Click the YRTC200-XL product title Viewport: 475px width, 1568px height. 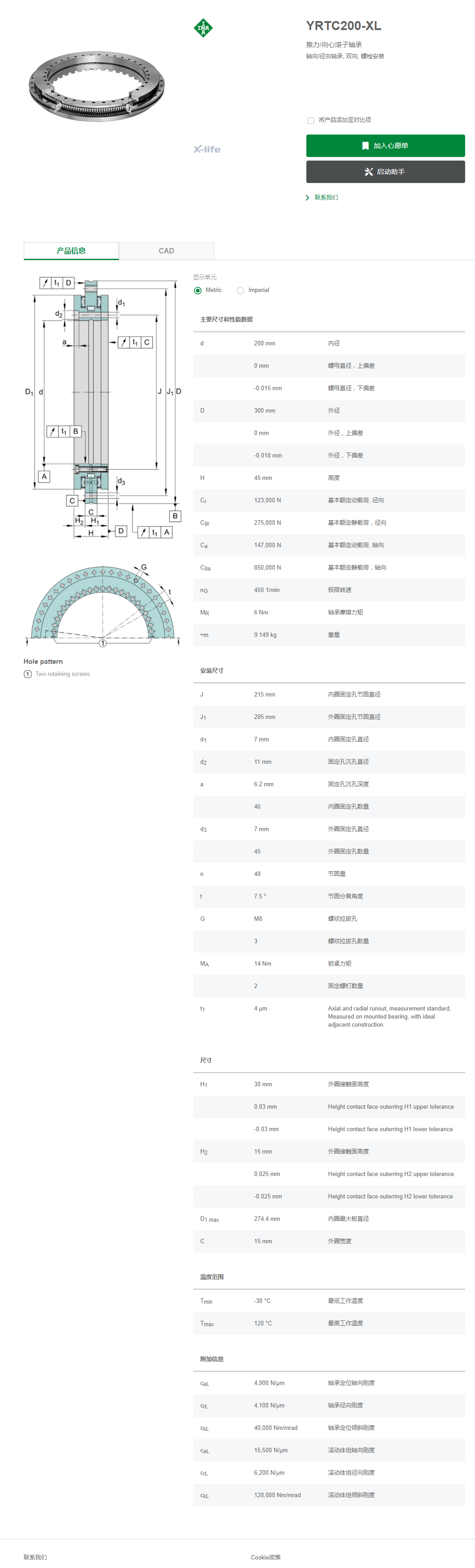(344, 26)
